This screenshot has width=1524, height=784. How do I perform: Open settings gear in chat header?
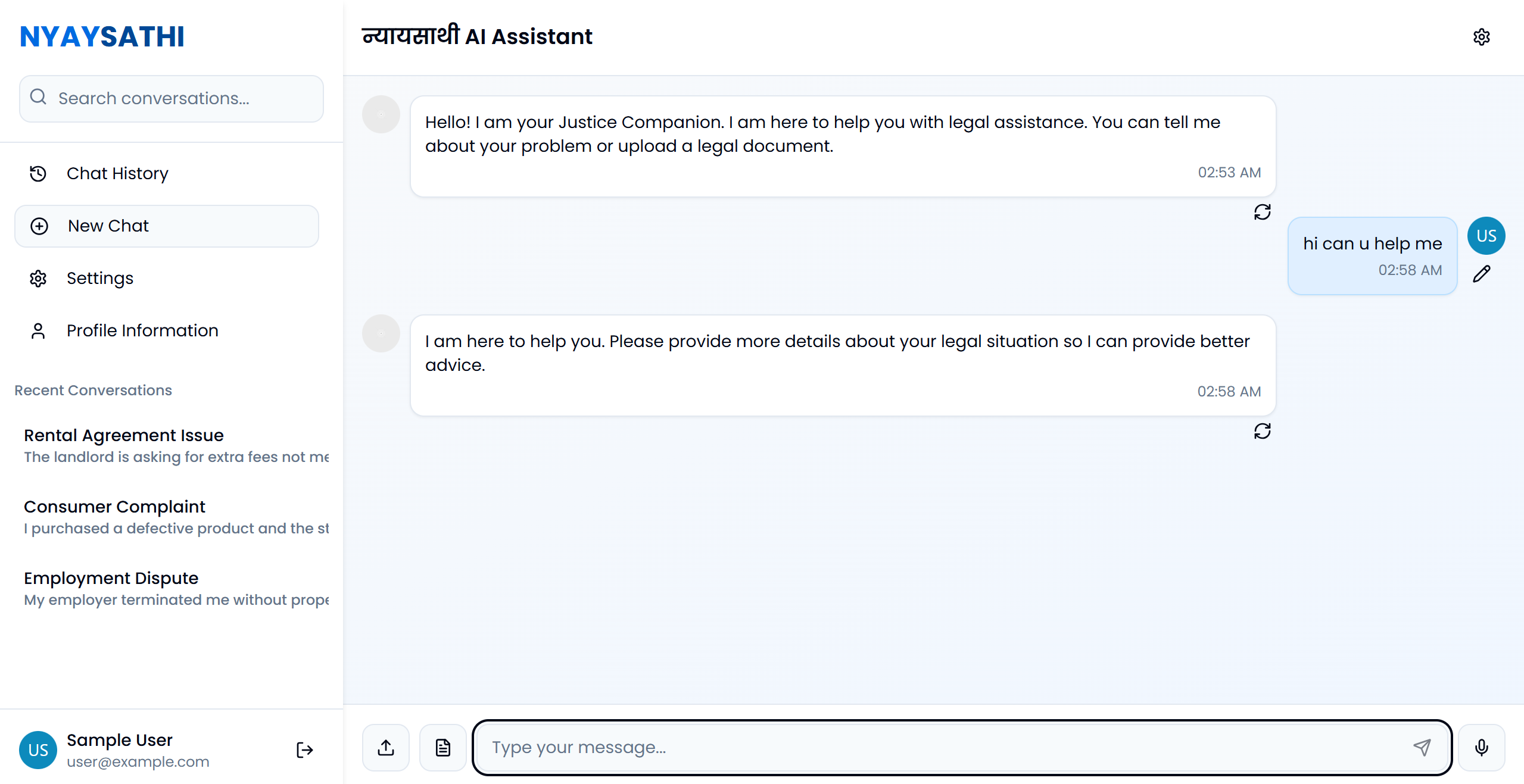[x=1481, y=37]
